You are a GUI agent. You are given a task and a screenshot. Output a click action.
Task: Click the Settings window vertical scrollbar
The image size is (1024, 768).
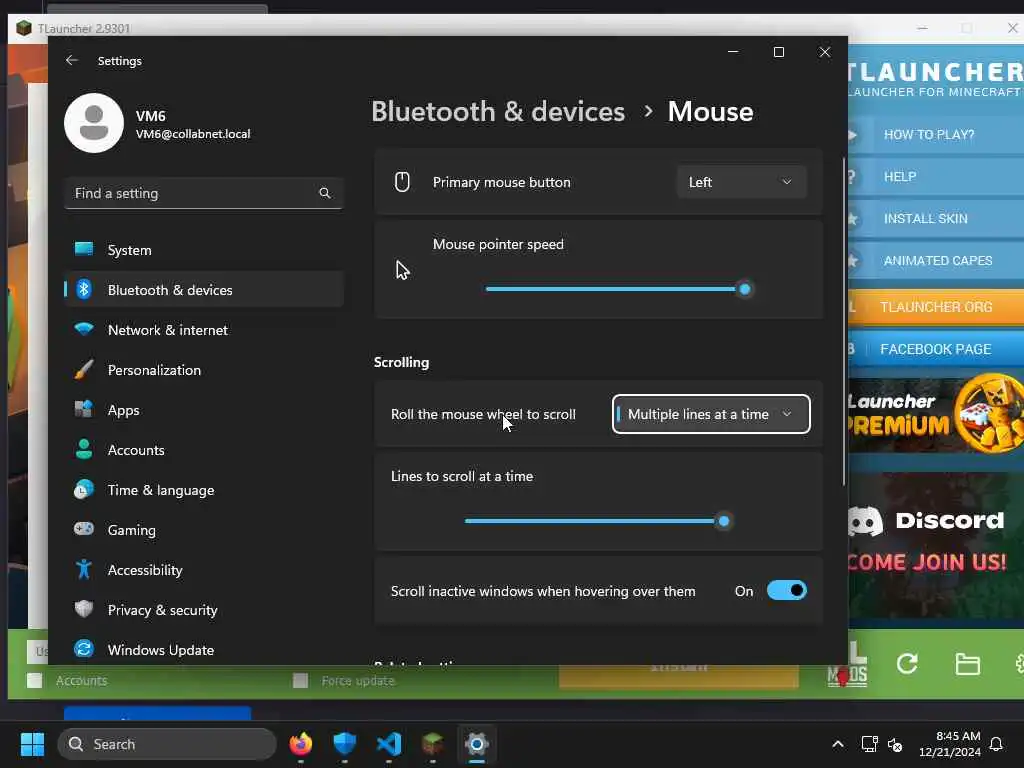click(843, 320)
